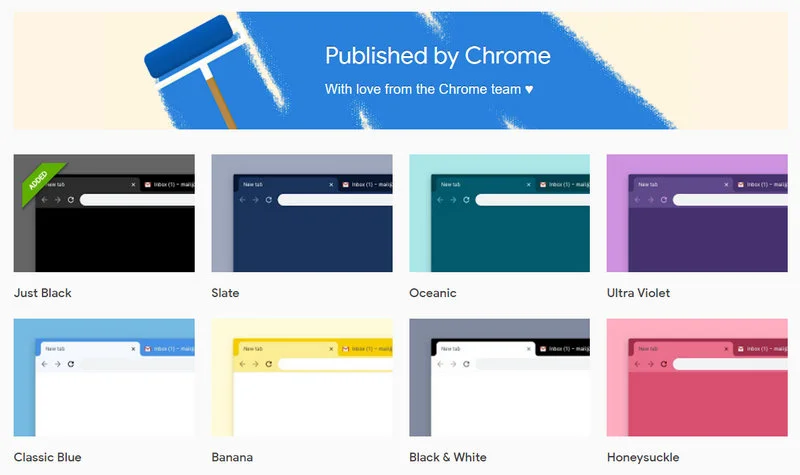Click the back arrow in the Banana preview
This screenshot has height=475, width=800.
[242, 364]
